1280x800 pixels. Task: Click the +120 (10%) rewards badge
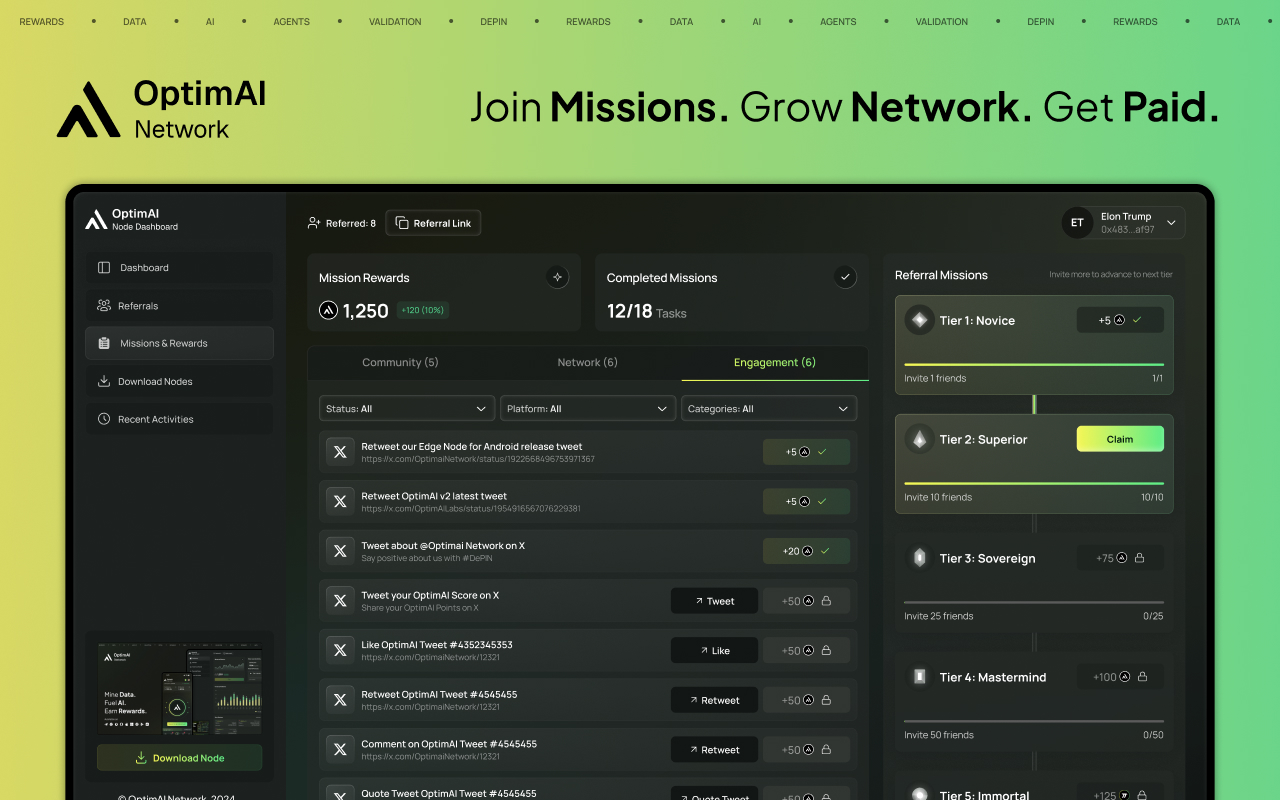pyautogui.click(x=423, y=310)
